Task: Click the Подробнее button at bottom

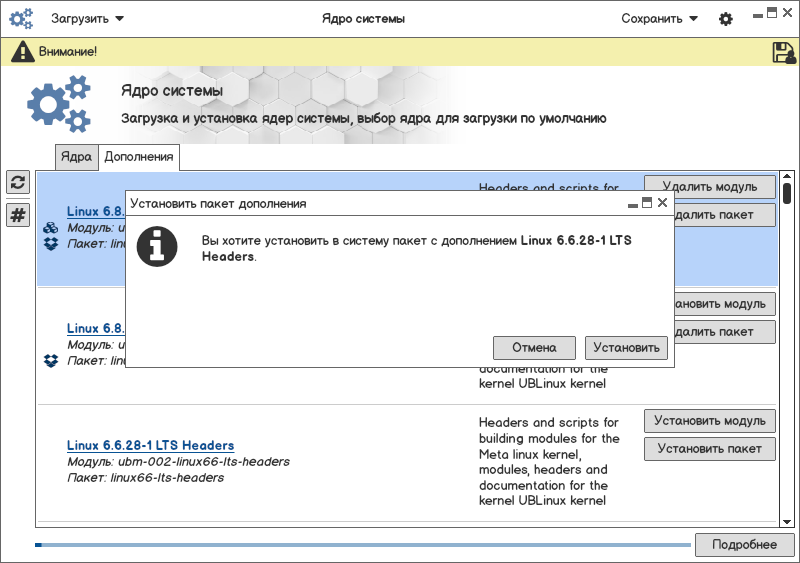Action: [x=744, y=544]
